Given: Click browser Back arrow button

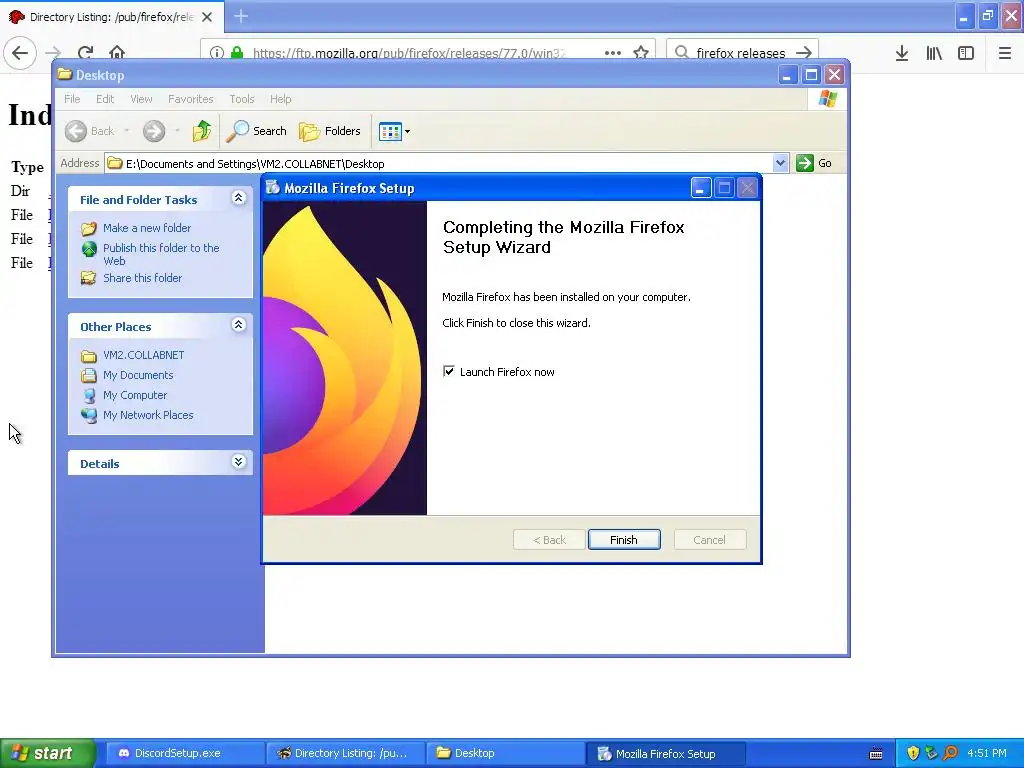Looking at the screenshot, I should [x=20, y=52].
